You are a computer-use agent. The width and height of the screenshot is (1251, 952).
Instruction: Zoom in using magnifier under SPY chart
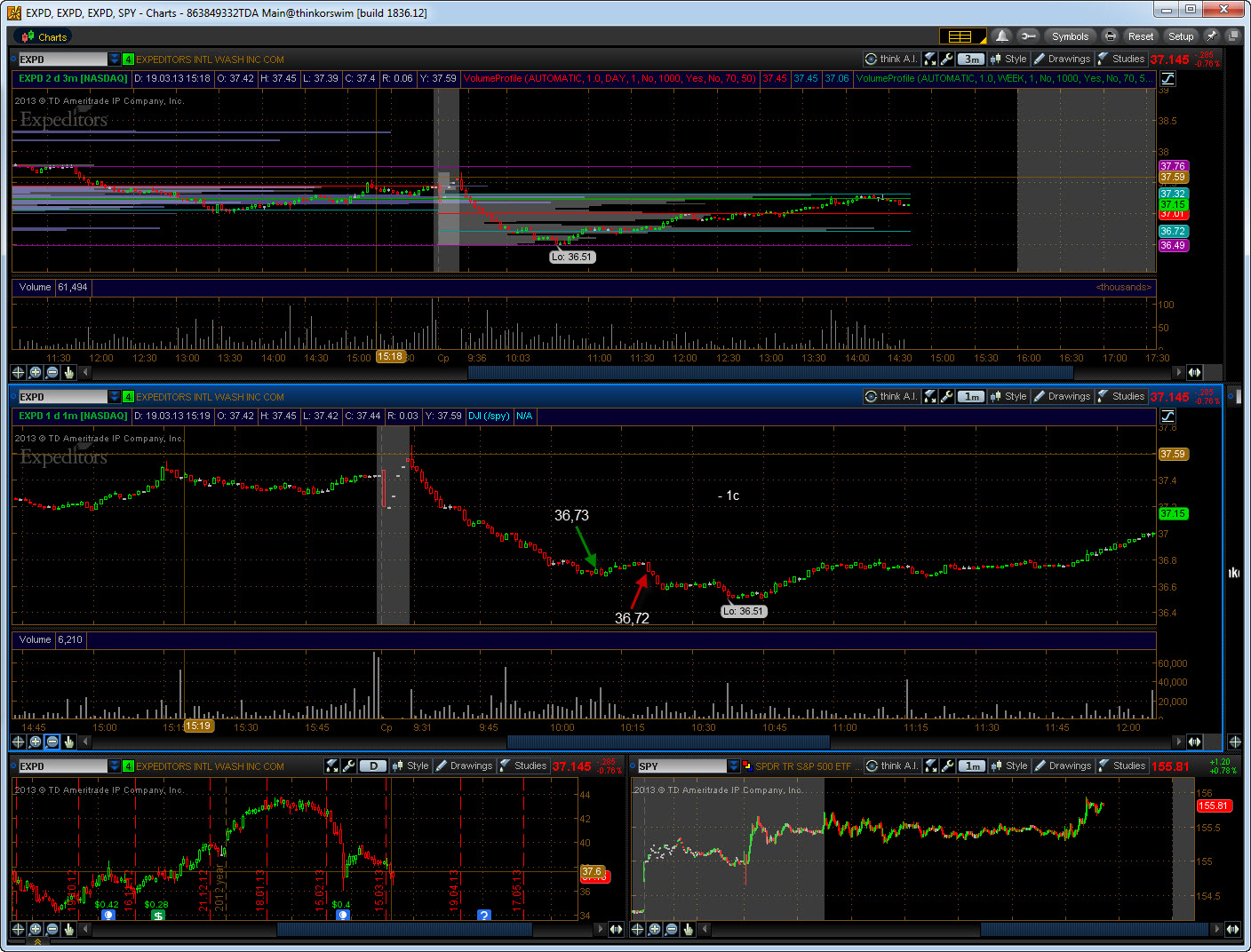point(655,930)
